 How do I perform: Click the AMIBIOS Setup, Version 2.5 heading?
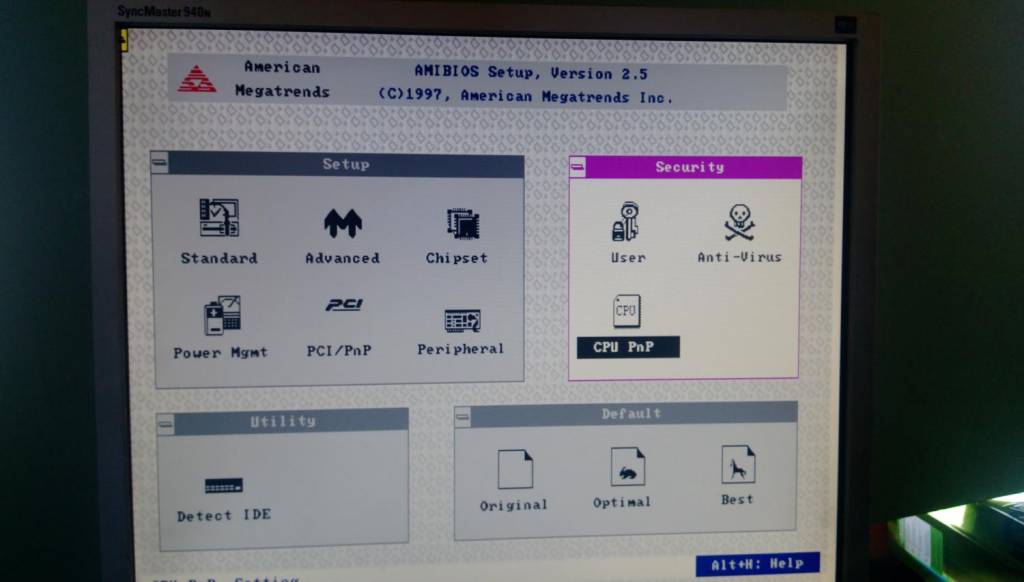(x=531, y=73)
